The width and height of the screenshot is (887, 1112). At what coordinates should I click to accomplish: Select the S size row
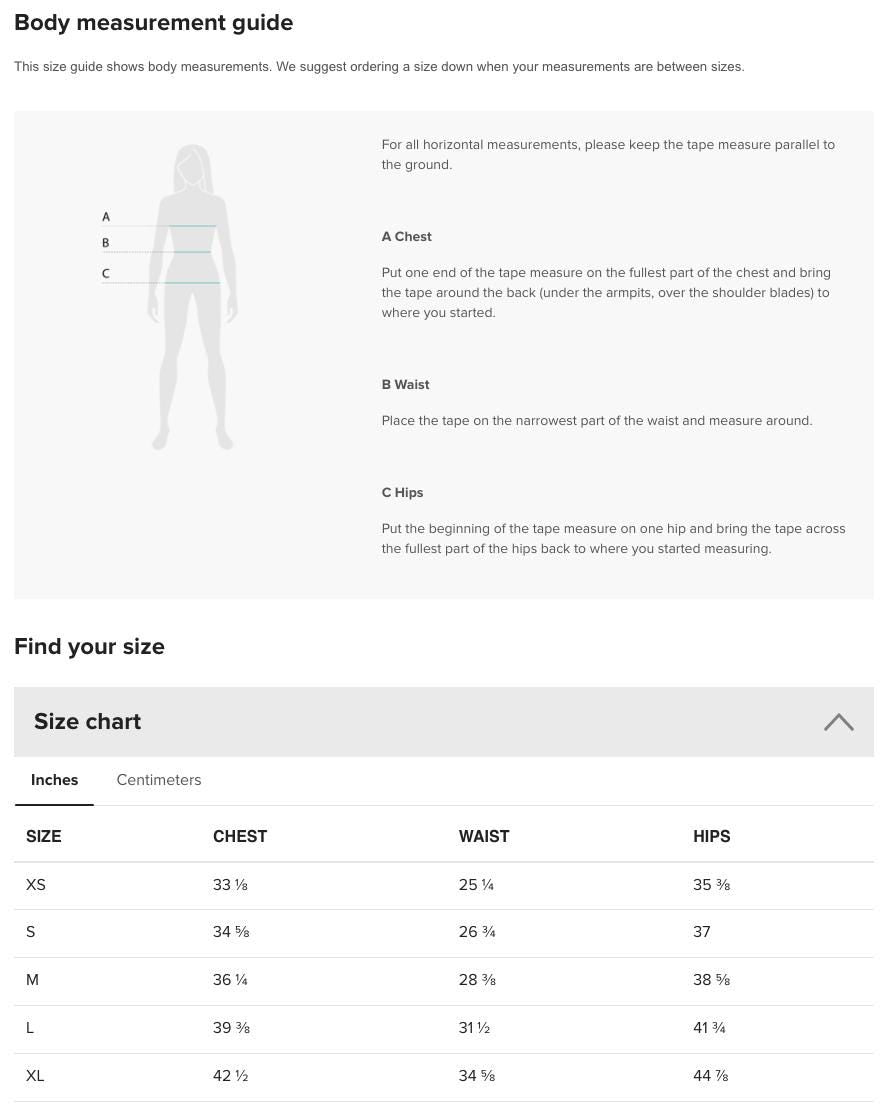[x=31, y=933]
